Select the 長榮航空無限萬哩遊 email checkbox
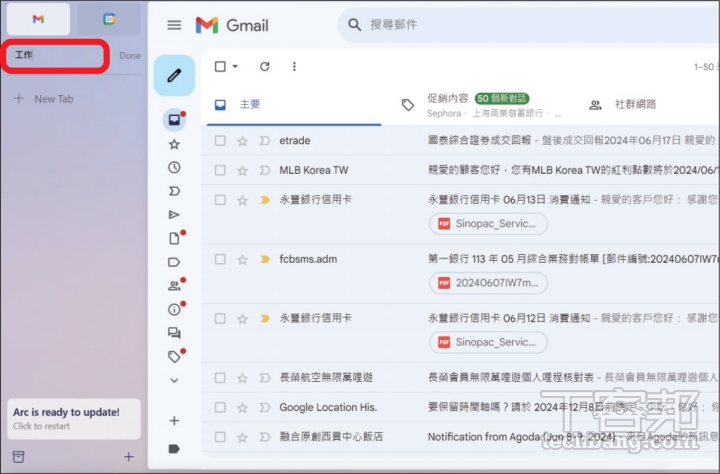The height and width of the screenshot is (474, 720). point(220,378)
